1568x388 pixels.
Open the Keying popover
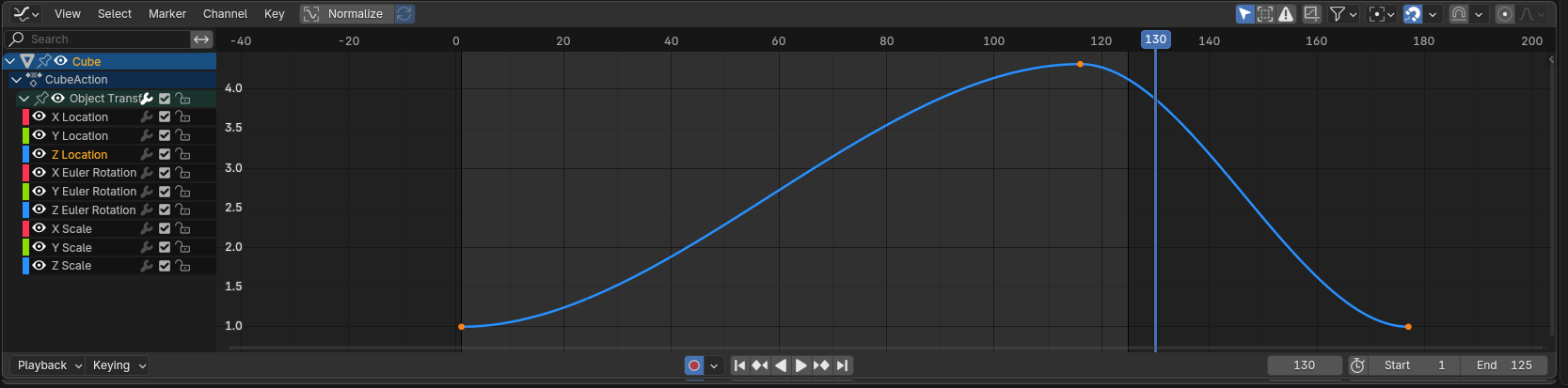pos(119,365)
